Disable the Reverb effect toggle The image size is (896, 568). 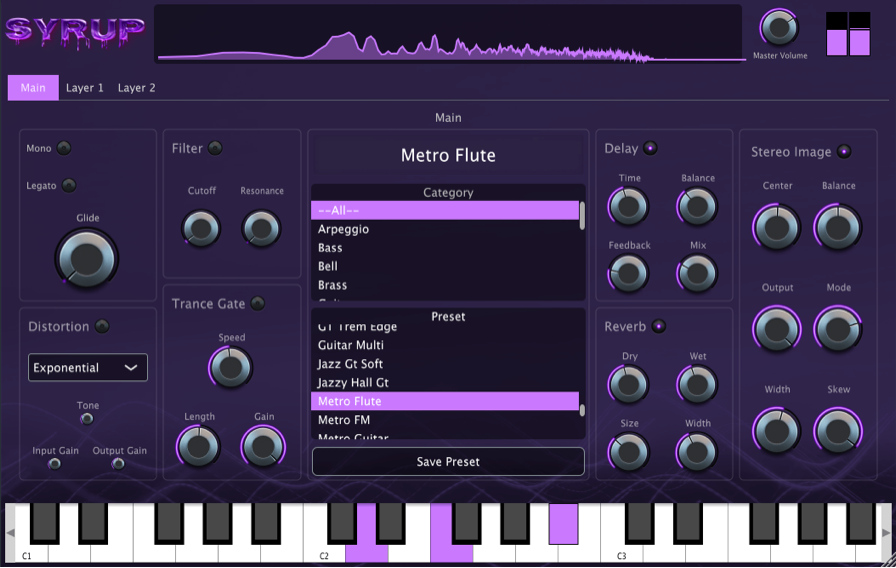pyautogui.click(x=659, y=326)
